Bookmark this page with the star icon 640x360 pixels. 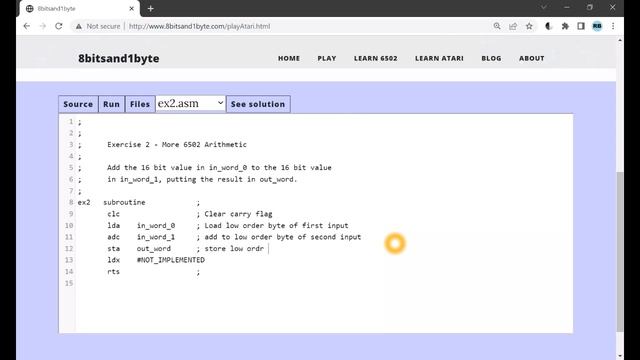tap(529, 26)
